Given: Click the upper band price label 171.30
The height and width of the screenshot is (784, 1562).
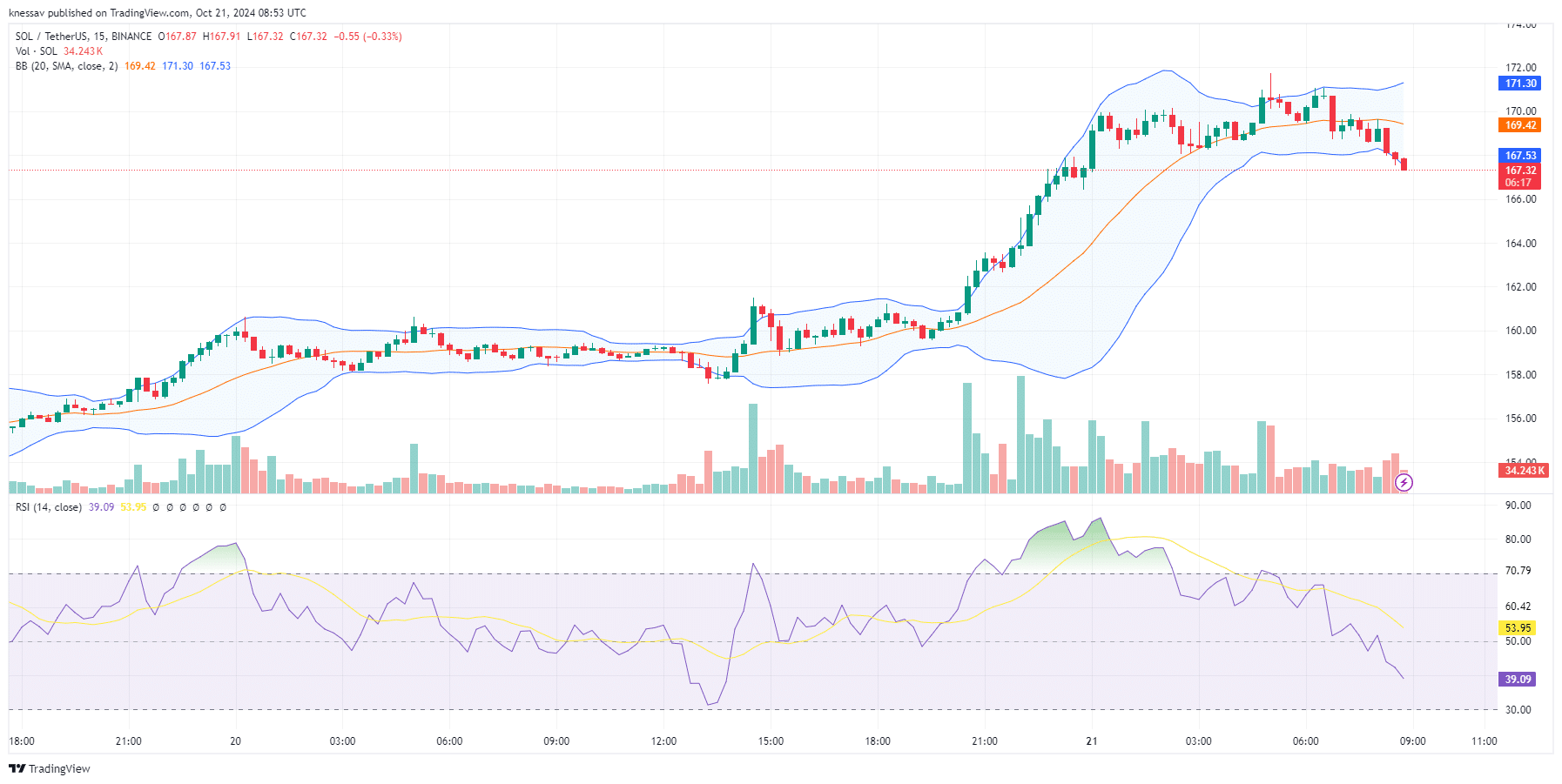Looking at the screenshot, I should pyautogui.click(x=1519, y=84).
